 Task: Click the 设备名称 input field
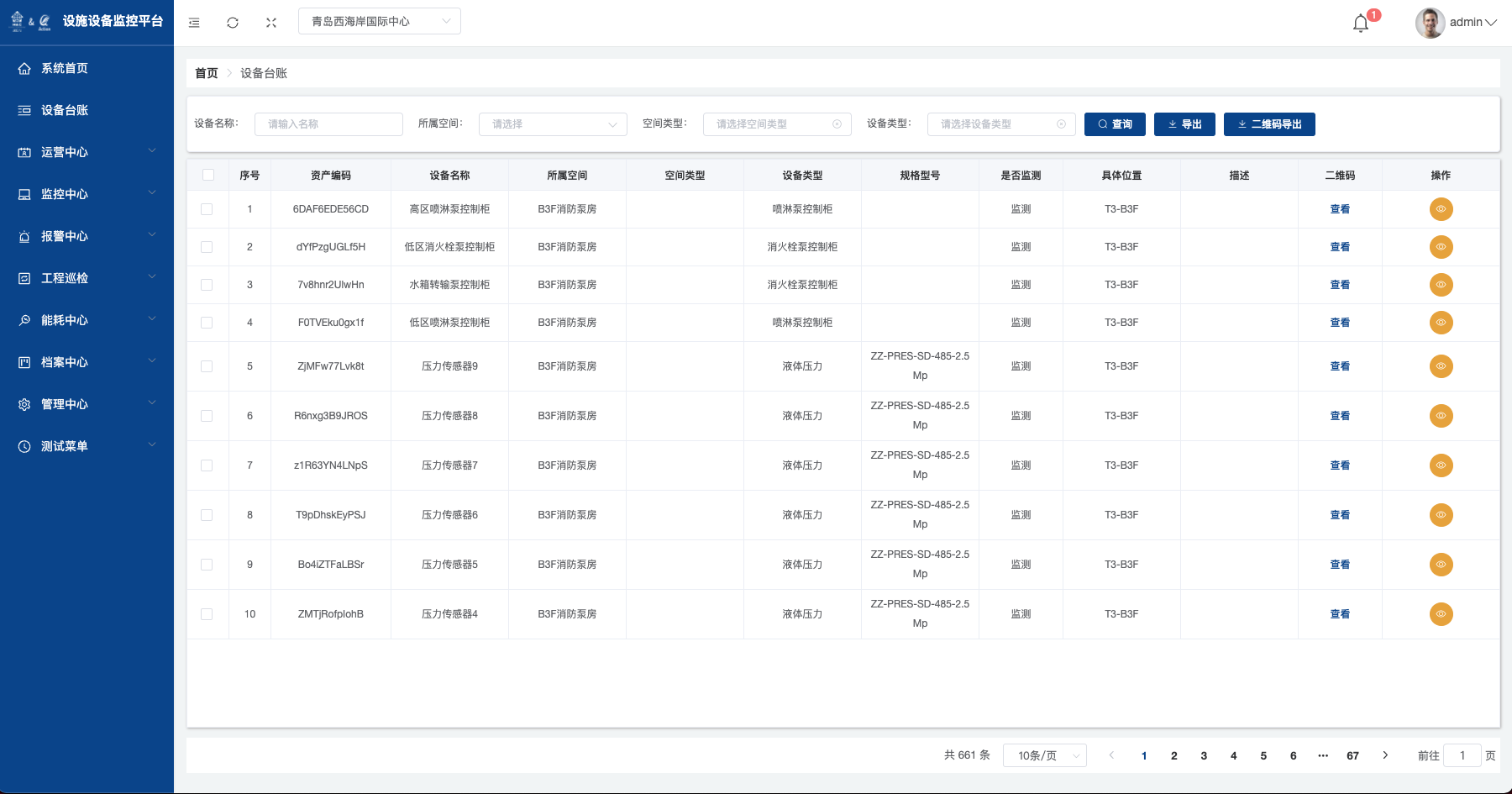[x=328, y=124]
